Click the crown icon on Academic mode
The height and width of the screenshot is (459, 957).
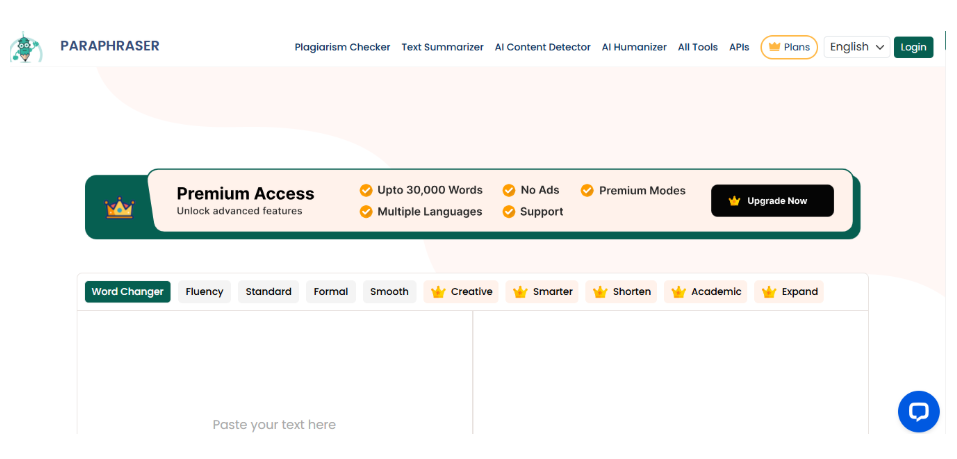pyautogui.click(x=679, y=292)
